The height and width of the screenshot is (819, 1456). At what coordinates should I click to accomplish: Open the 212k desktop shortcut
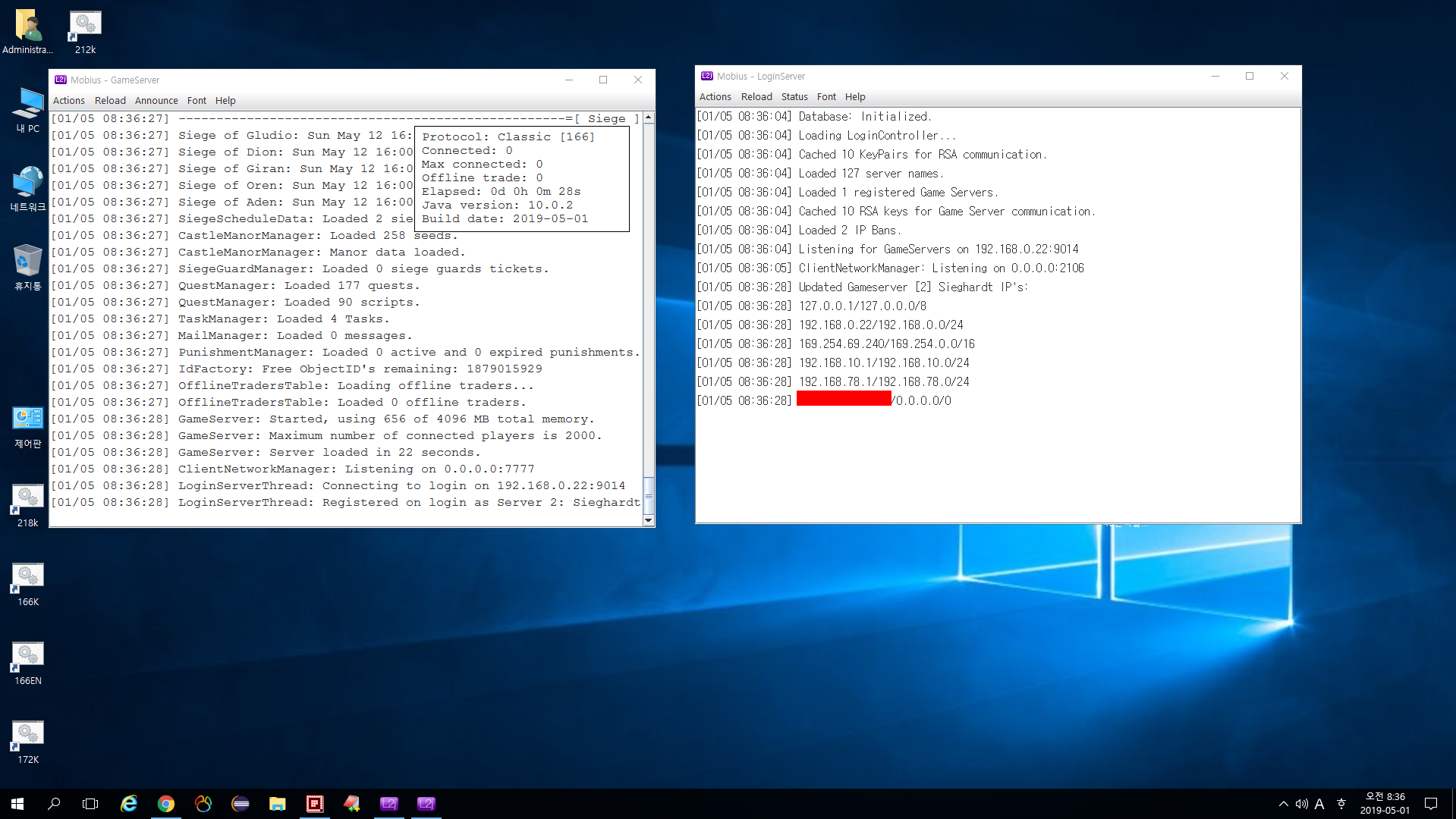coord(85,32)
